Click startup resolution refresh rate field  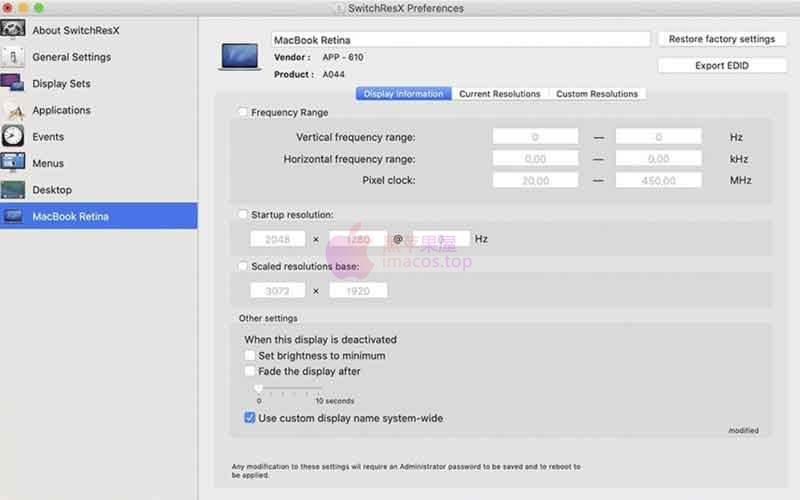coord(441,239)
